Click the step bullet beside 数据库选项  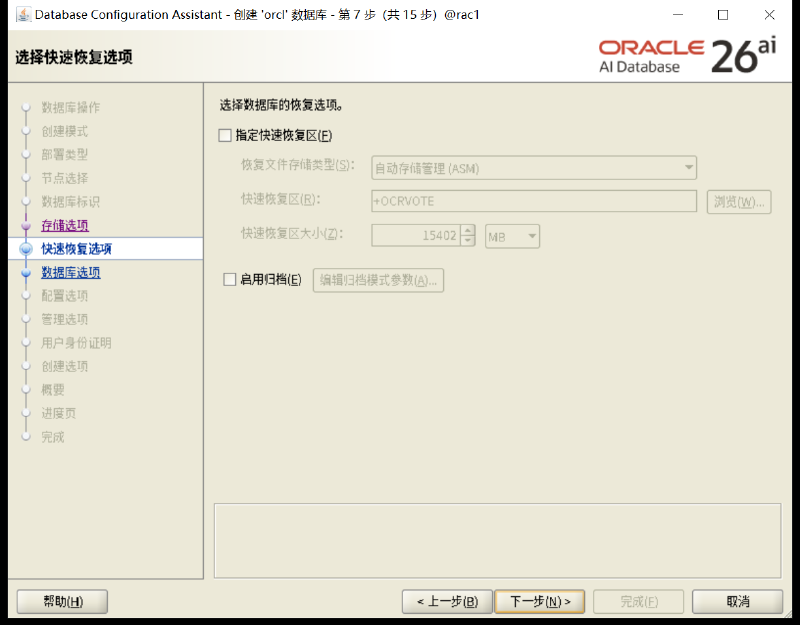click(26, 272)
